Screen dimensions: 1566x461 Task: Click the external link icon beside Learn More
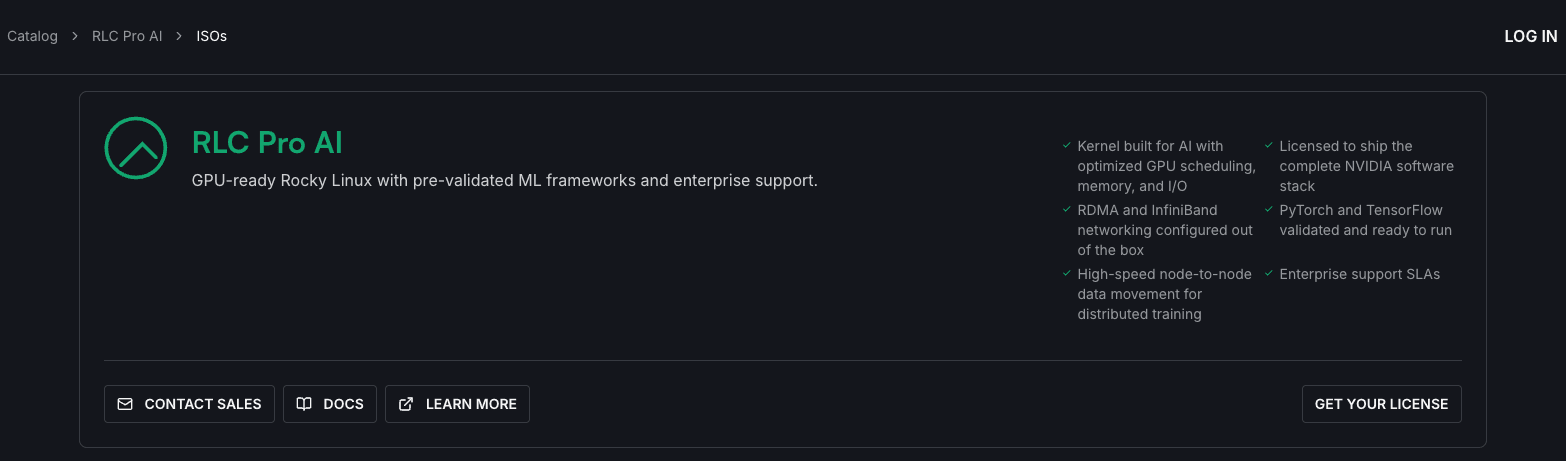[406, 404]
